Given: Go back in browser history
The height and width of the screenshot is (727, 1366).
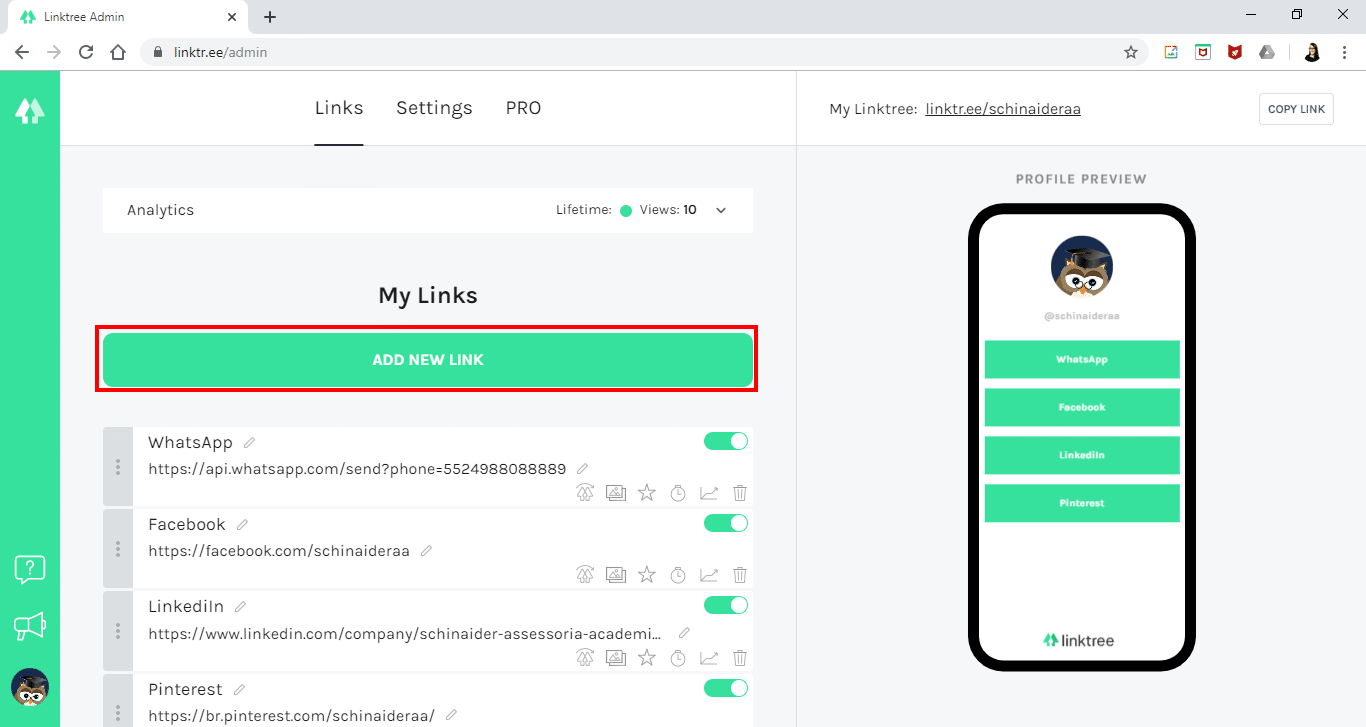Looking at the screenshot, I should click(22, 52).
